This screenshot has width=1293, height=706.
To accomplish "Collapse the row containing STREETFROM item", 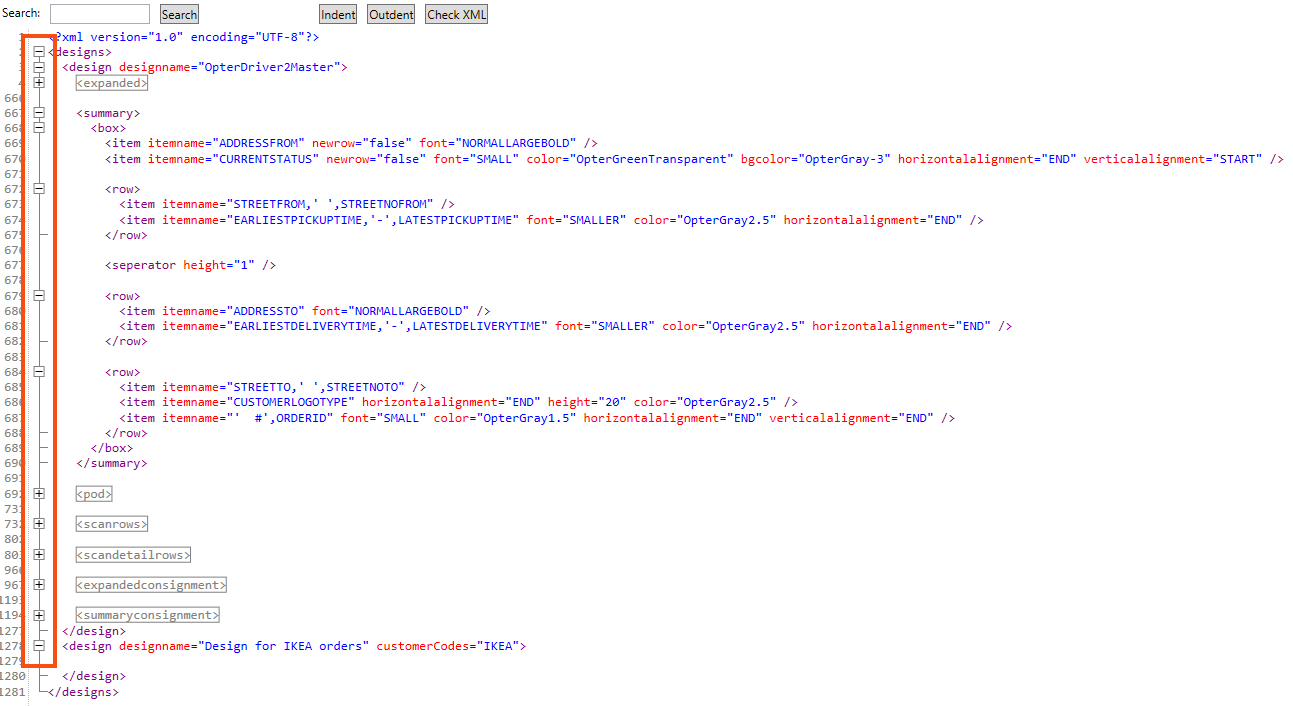I will pyautogui.click(x=39, y=189).
